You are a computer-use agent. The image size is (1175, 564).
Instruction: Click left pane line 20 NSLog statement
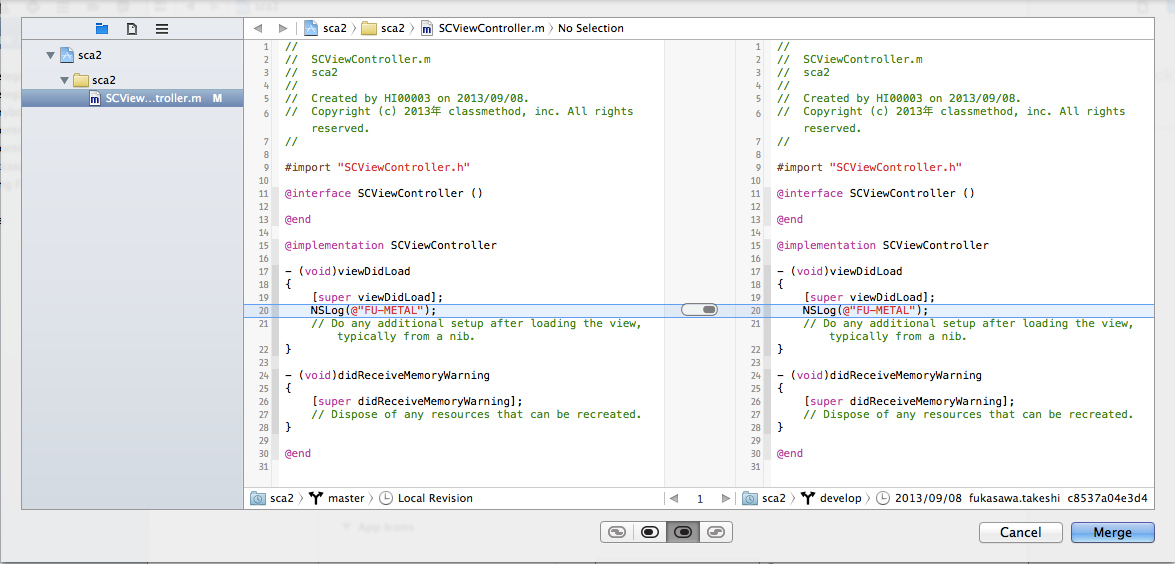click(373, 310)
